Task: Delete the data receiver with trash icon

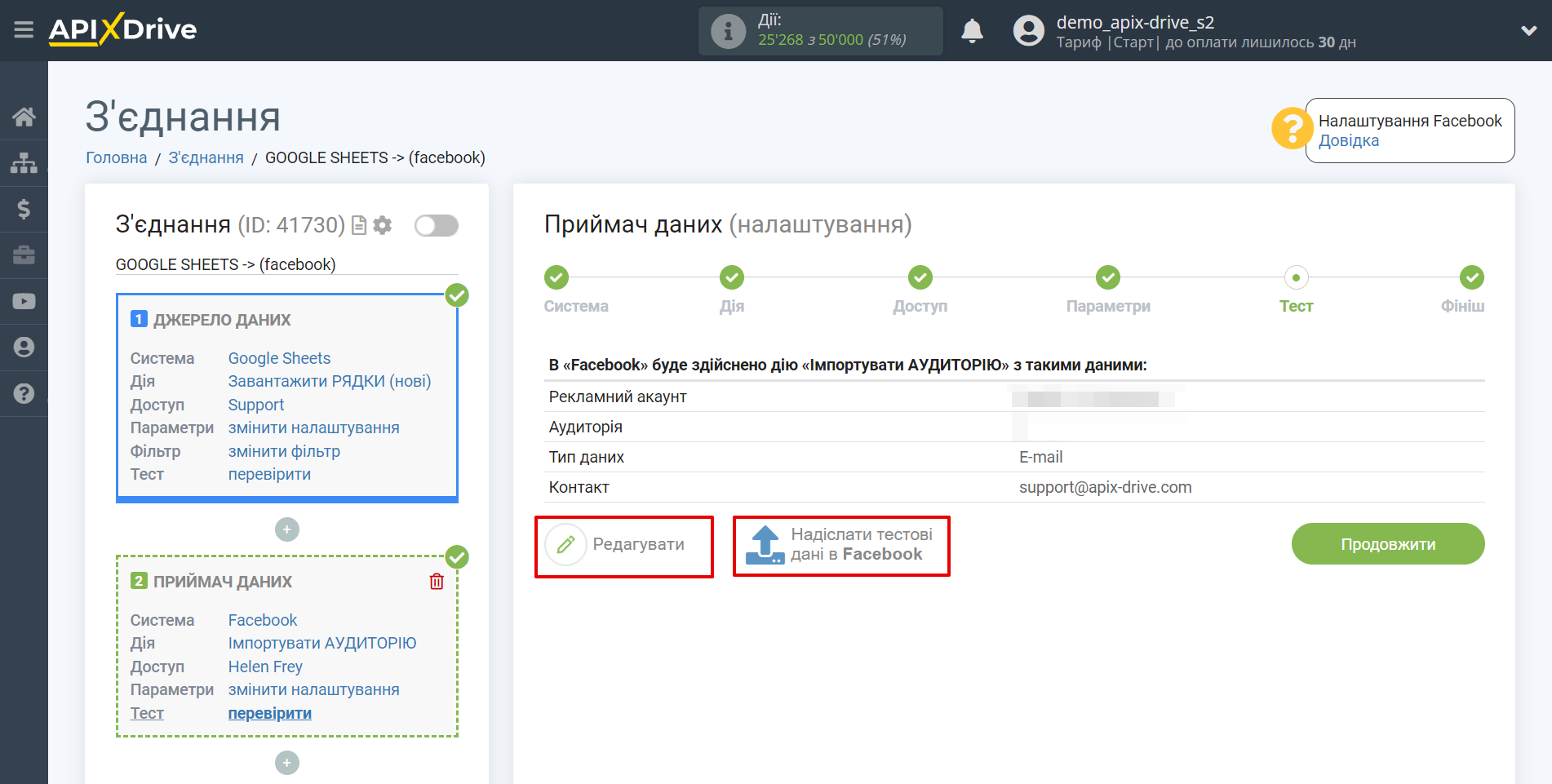Action: coord(437,582)
